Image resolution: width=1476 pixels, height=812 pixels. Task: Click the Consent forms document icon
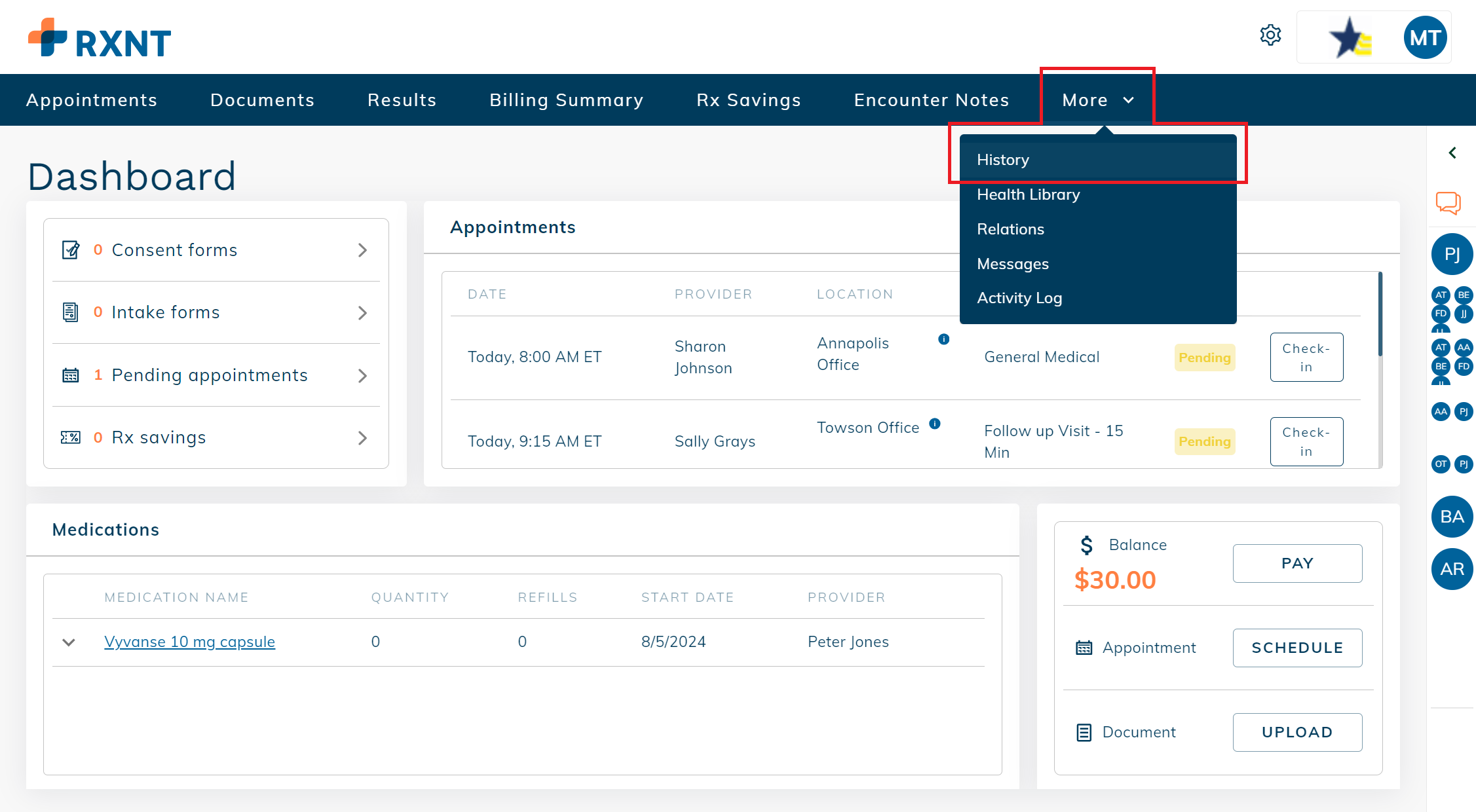(x=71, y=250)
